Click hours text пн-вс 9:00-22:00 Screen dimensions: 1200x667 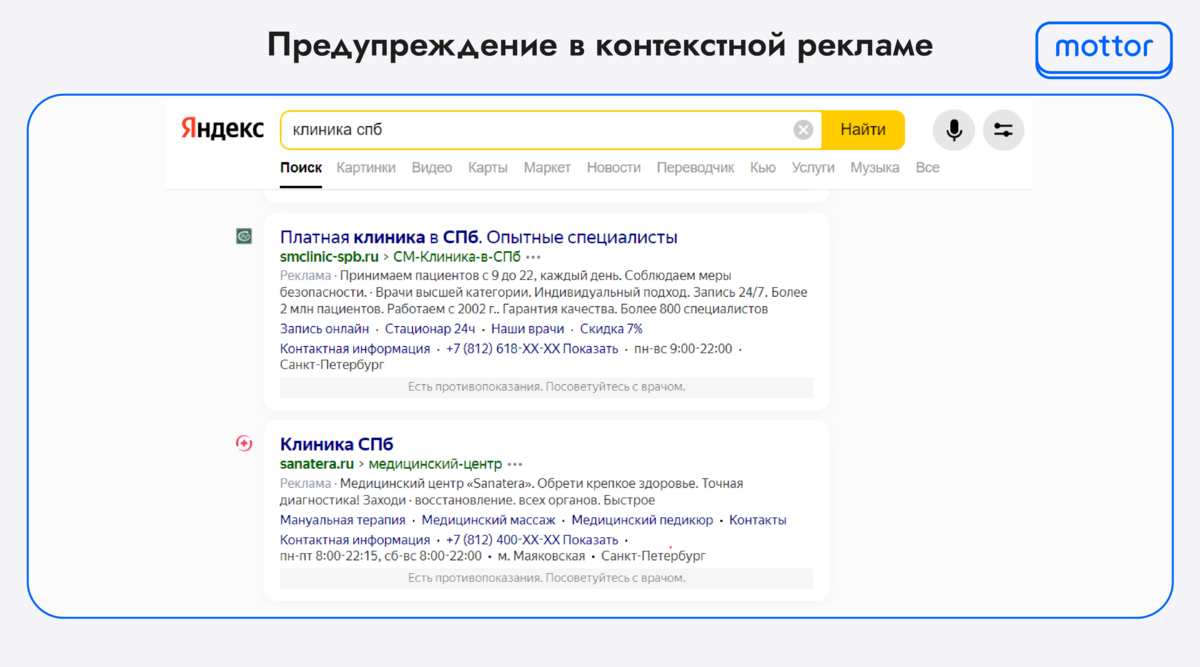pos(684,349)
